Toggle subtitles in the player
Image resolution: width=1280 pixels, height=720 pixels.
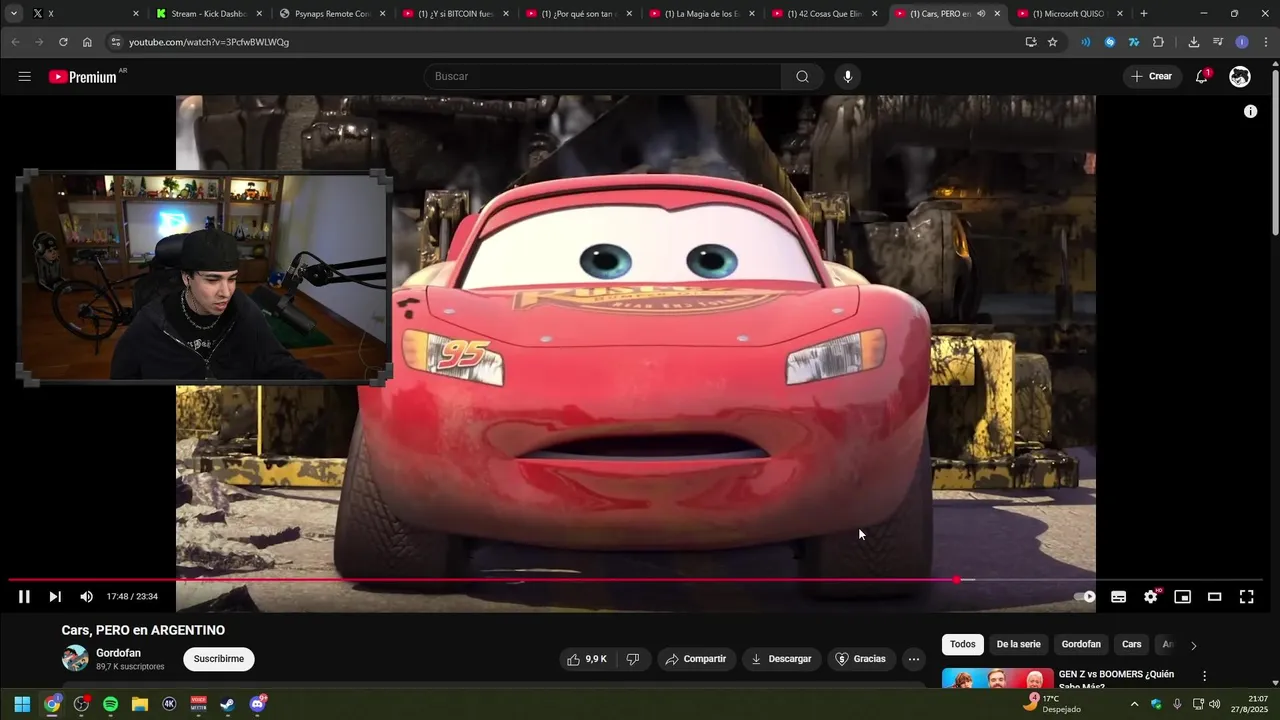click(1118, 597)
